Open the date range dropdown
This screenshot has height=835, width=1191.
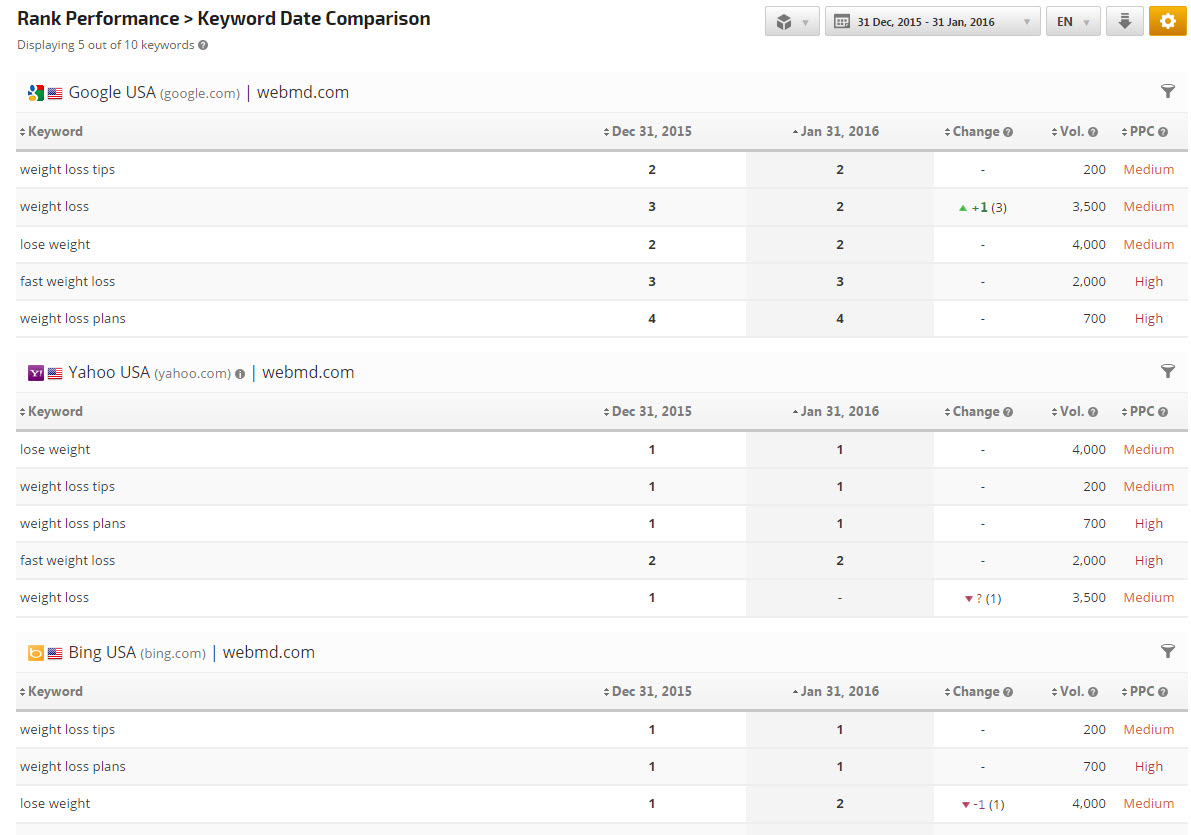point(932,21)
